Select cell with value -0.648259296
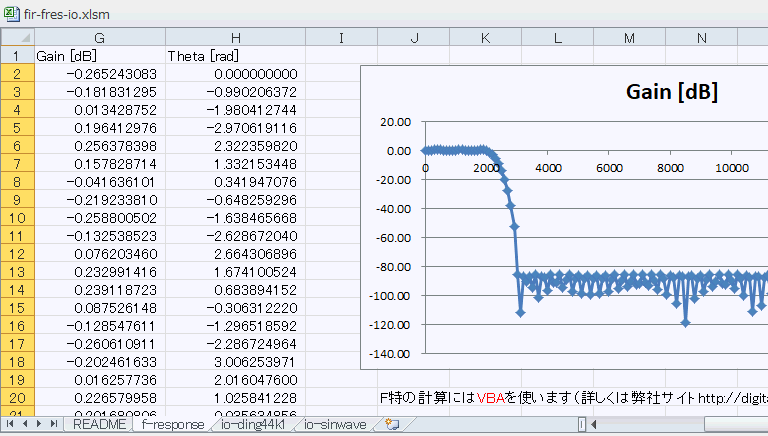The image size is (768, 436). pos(236,199)
